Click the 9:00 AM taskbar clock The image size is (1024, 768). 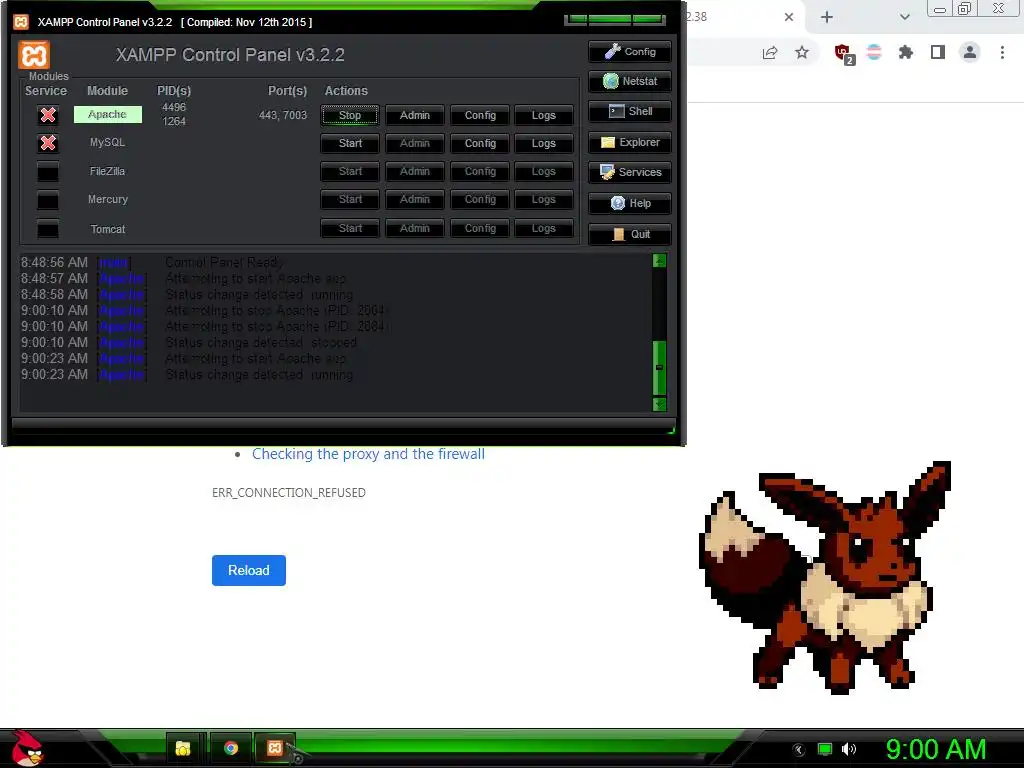(x=936, y=749)
